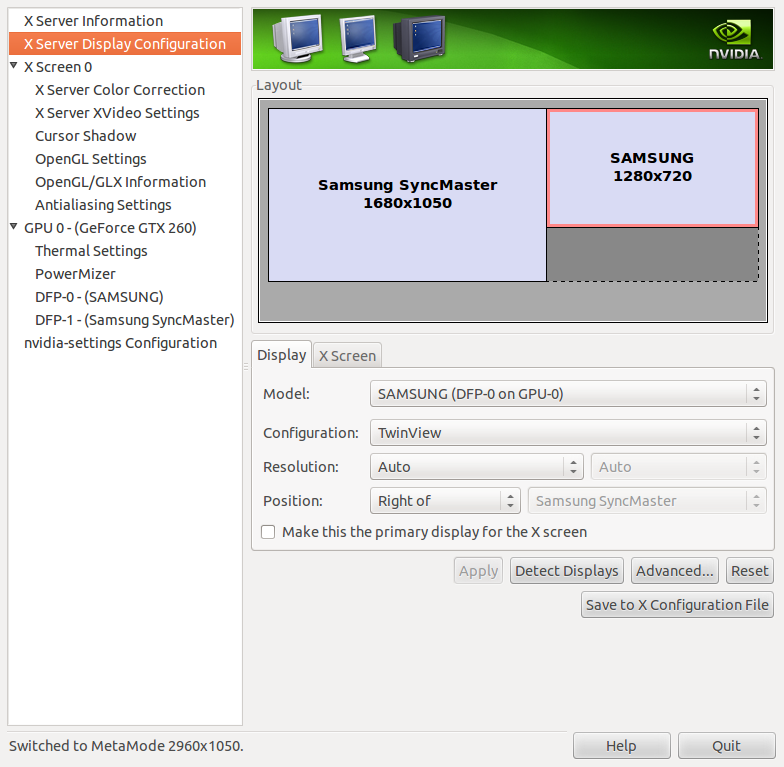Open the refresh rate Auto dropdown
The image size is (784, 767).
point(678,467)
